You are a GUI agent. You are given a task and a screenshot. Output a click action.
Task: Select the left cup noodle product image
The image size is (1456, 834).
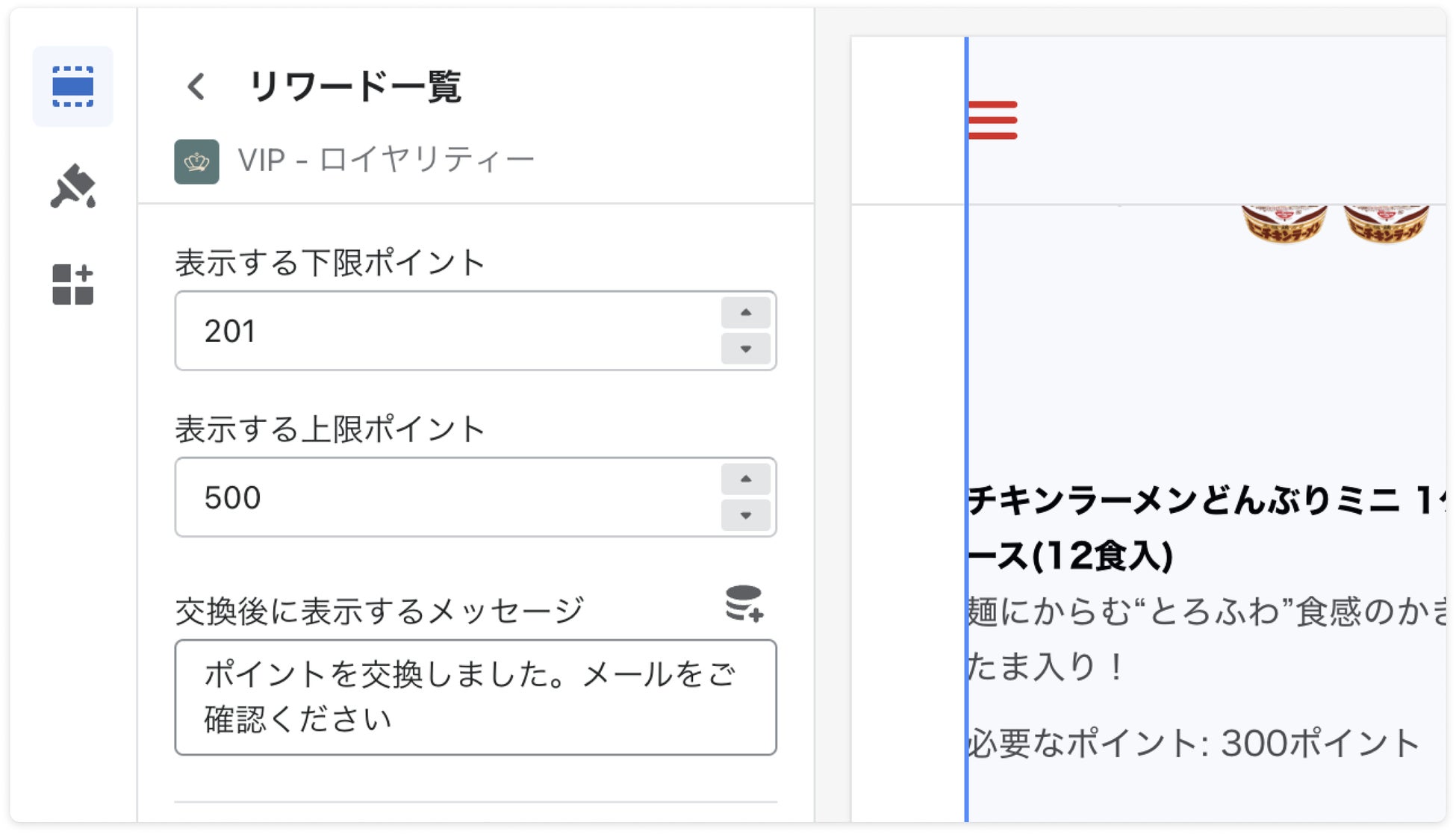click(1284, 222)
